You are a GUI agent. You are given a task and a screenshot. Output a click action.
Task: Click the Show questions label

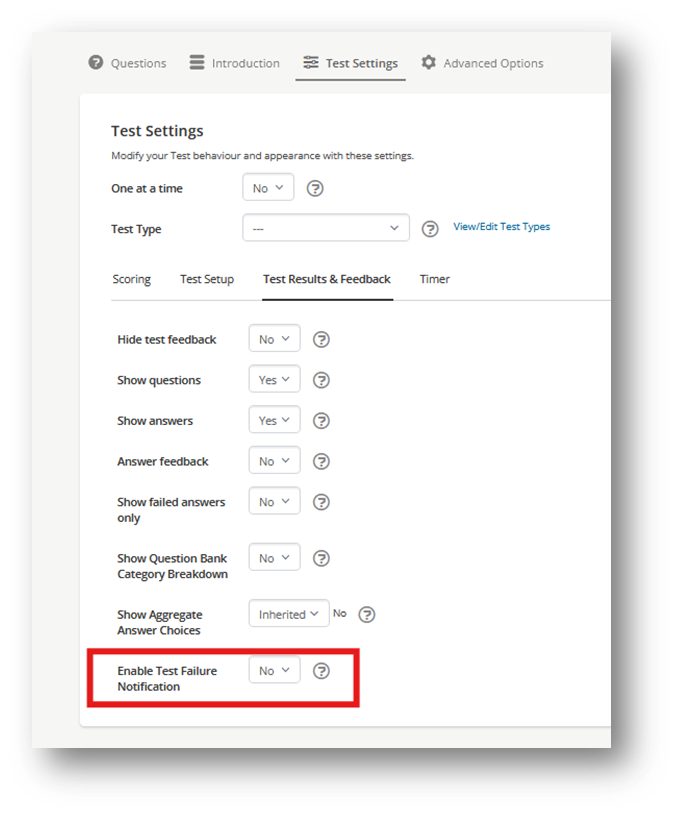point(159,381)
